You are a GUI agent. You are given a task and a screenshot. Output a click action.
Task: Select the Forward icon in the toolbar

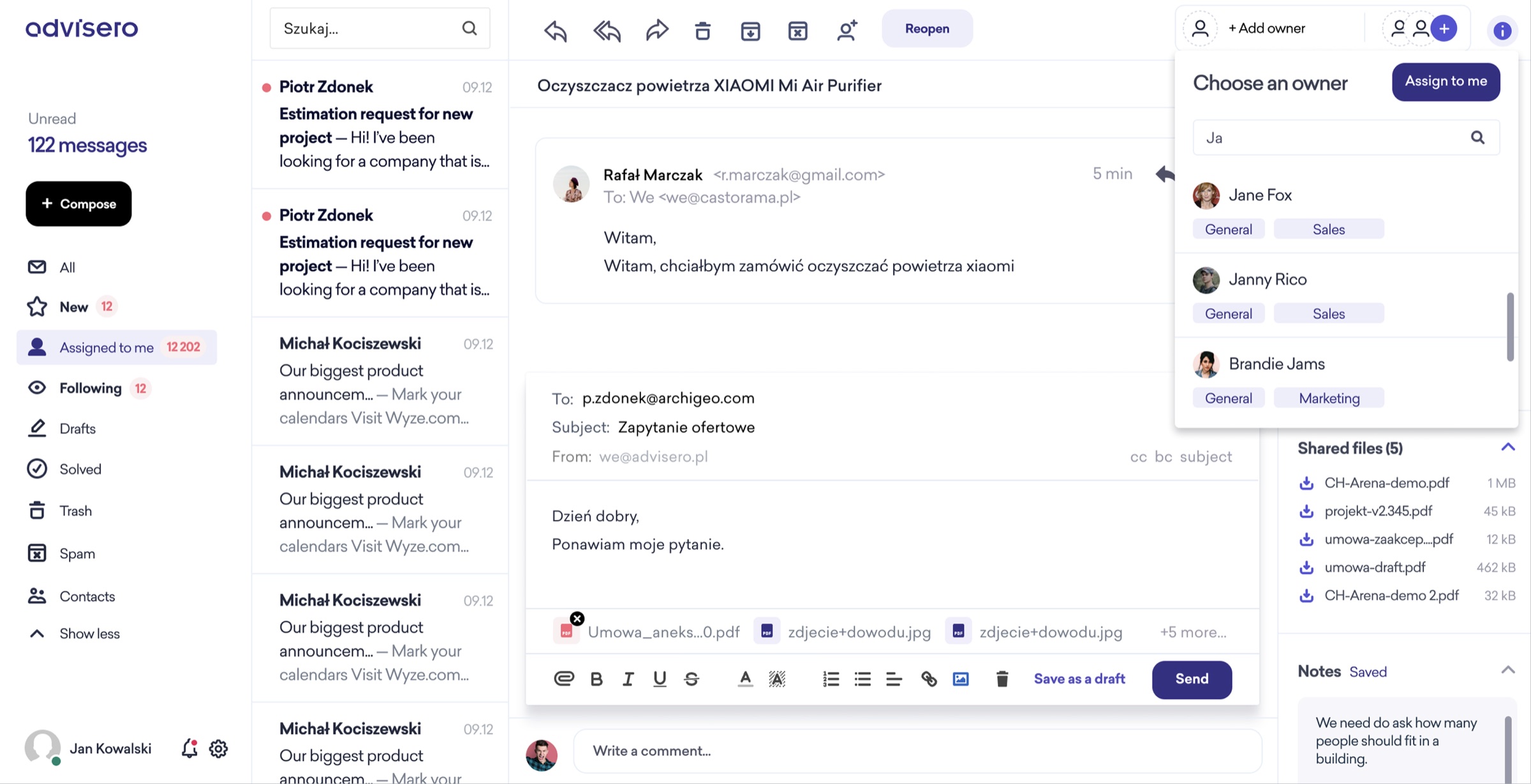(x=656, y=29)
